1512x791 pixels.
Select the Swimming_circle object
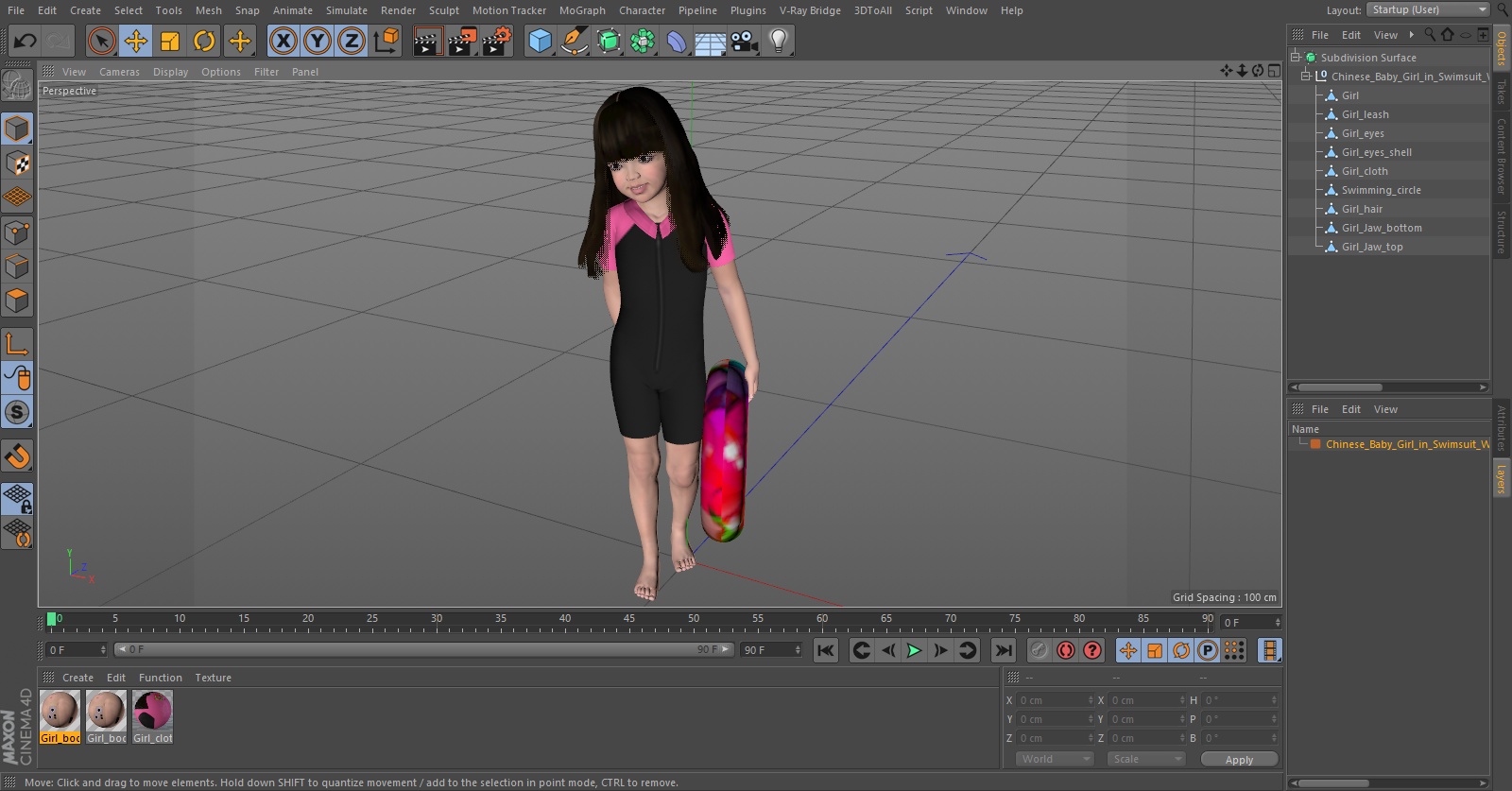[1381, 190]
